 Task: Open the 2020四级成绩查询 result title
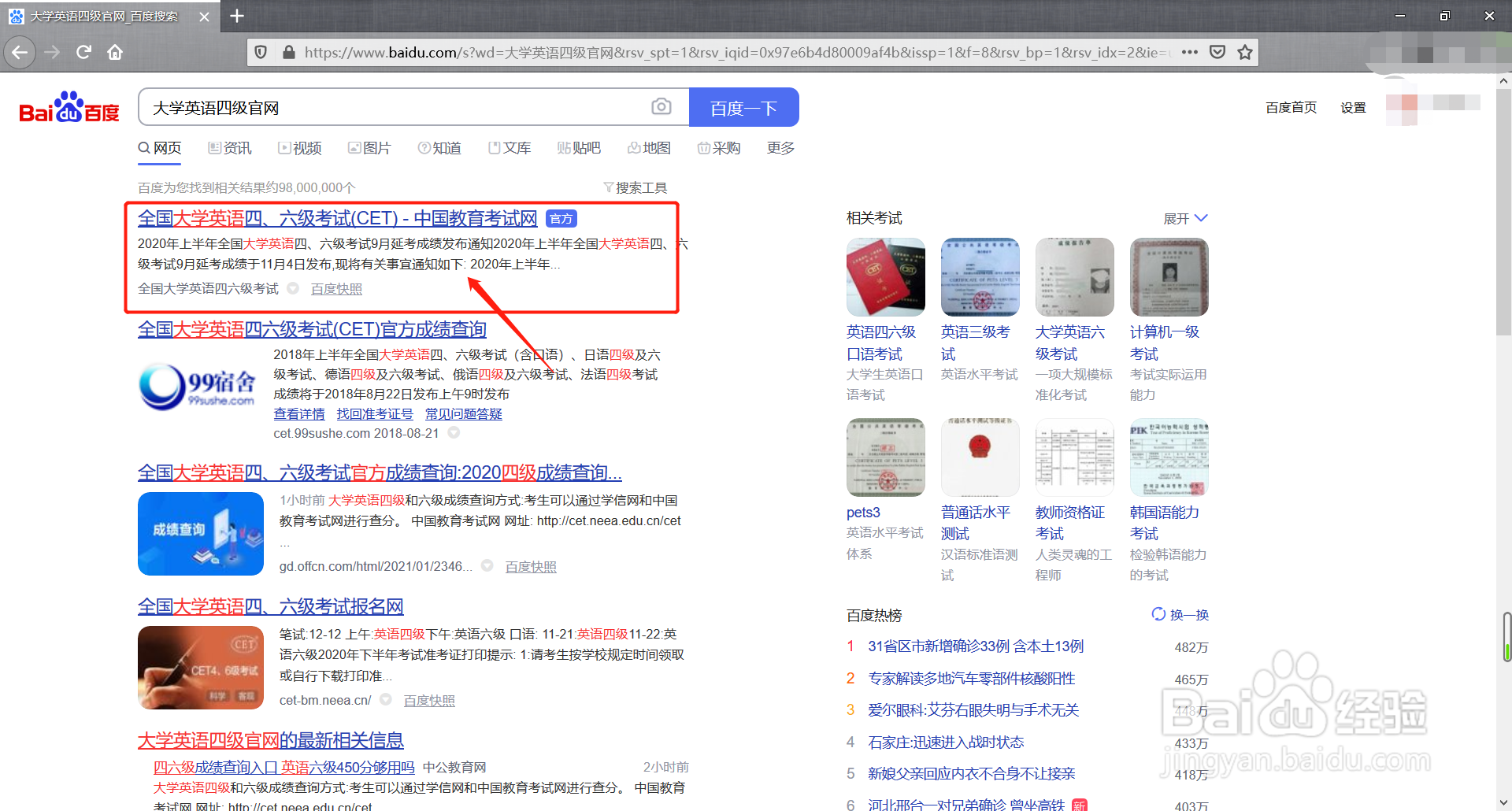(x=380, y=472)
